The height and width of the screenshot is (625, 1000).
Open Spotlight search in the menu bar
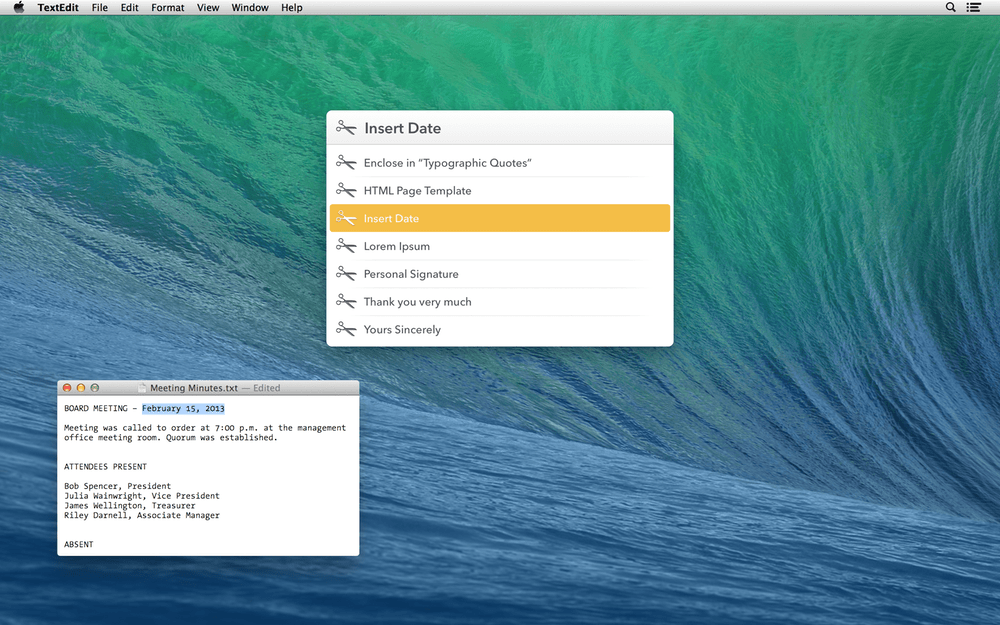pyautogui.click(x=950, y=8)
